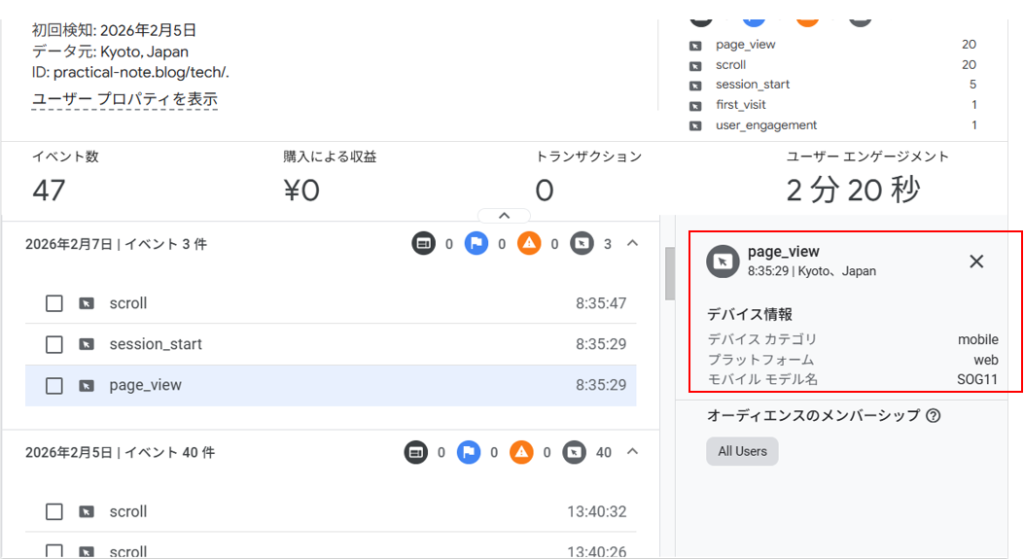The width and height of the screenshot is (1024, 559).
Task: Collapse the summary panel with up chevron
Action: [x=504, y=215]
